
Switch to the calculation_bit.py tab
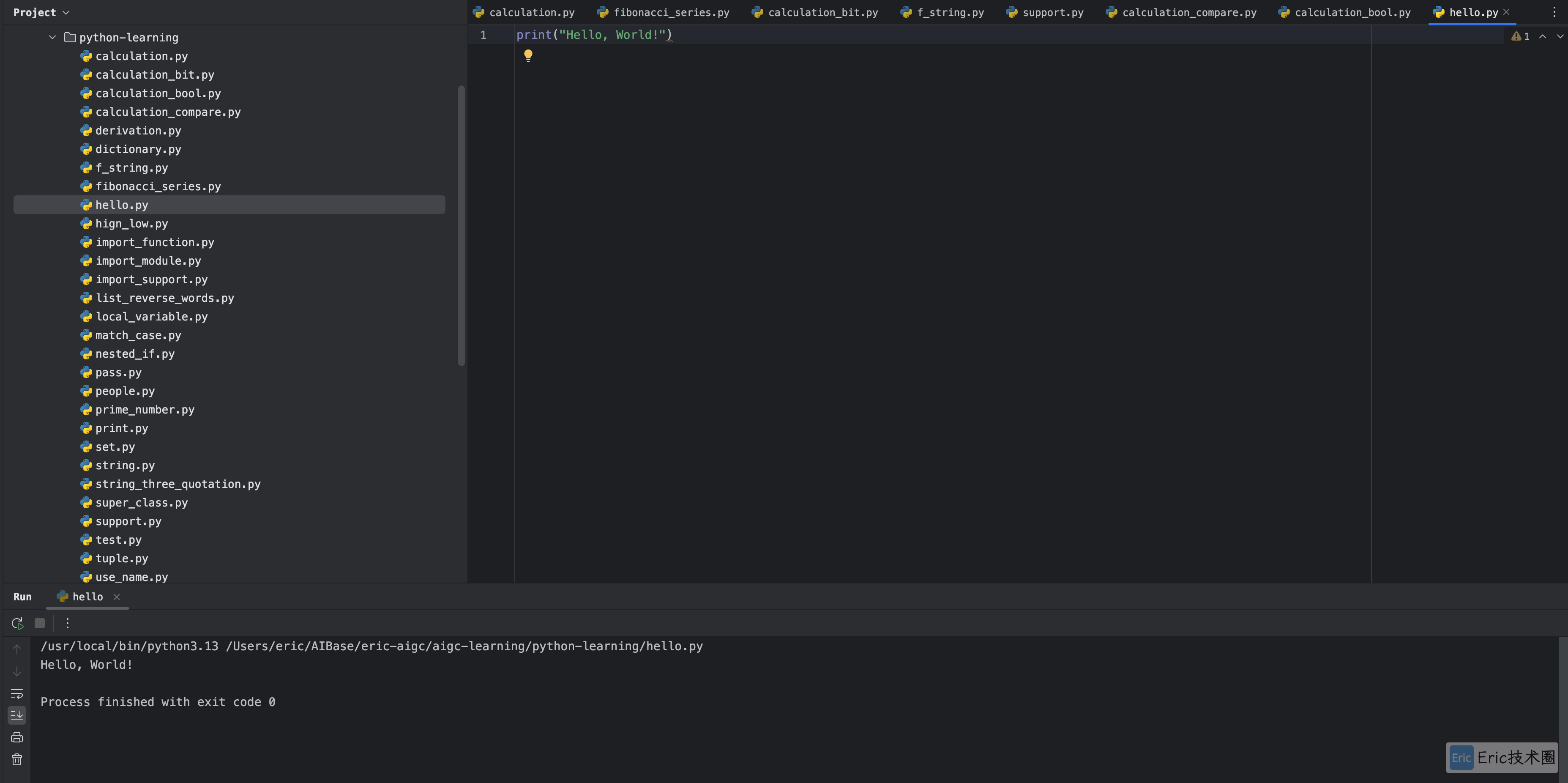pos(814,12)
